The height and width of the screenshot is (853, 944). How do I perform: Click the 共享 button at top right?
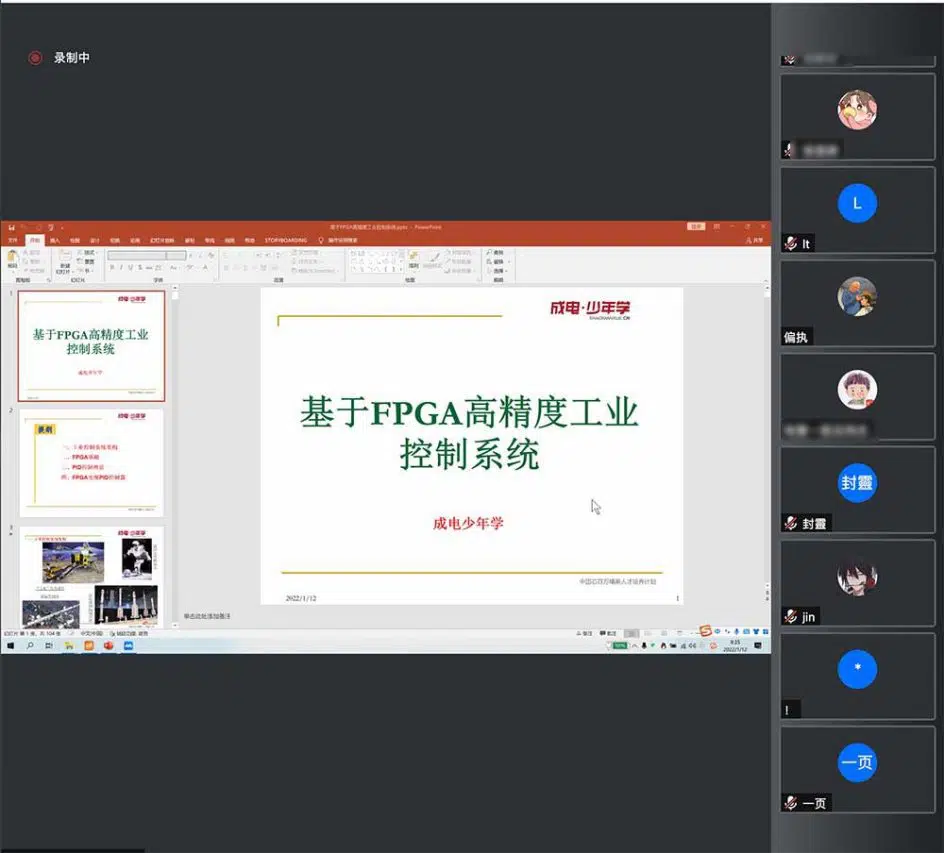coord(756,239)
